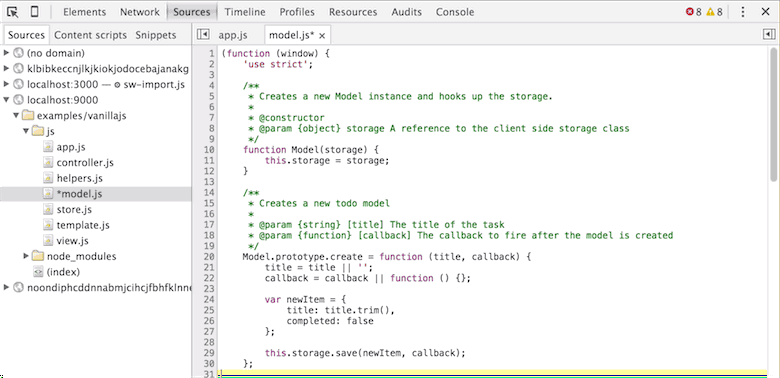Viewport: 780px width, 378px height.
Task: Toggle device mode phone icon
Action: coord(34,12)
